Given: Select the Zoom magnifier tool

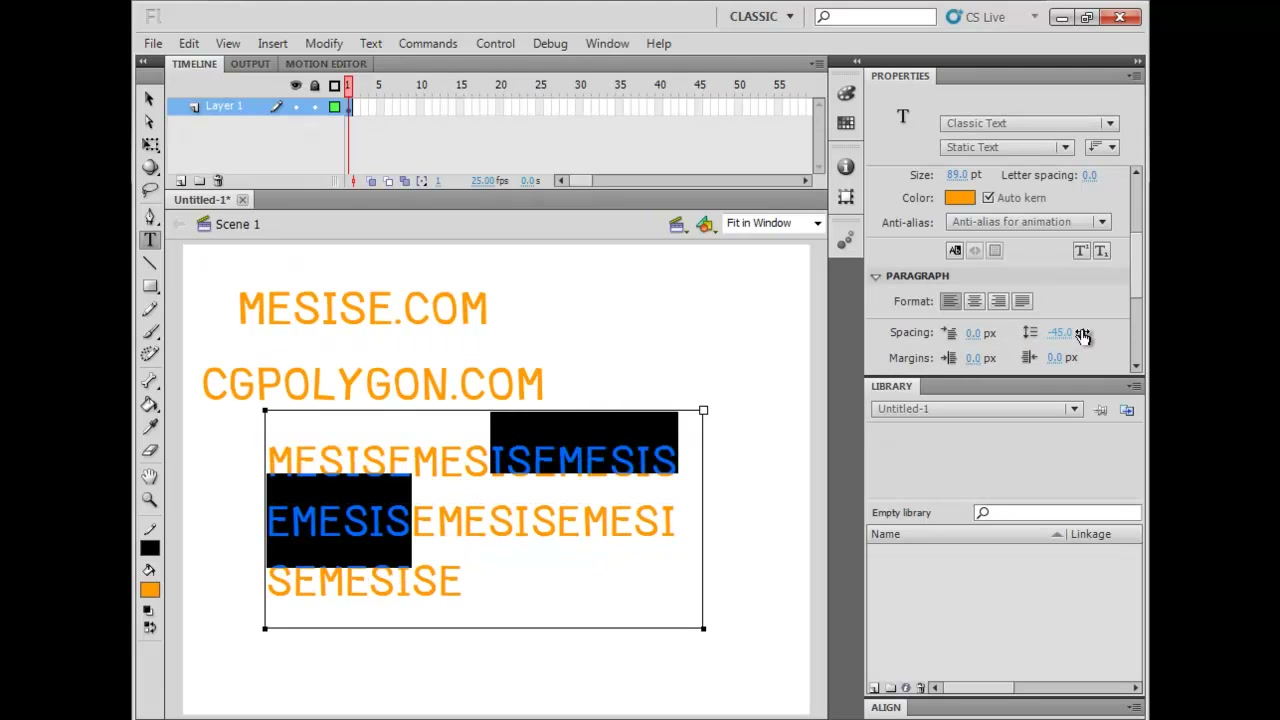Looking at the screenshot, I should coord(150,499).
